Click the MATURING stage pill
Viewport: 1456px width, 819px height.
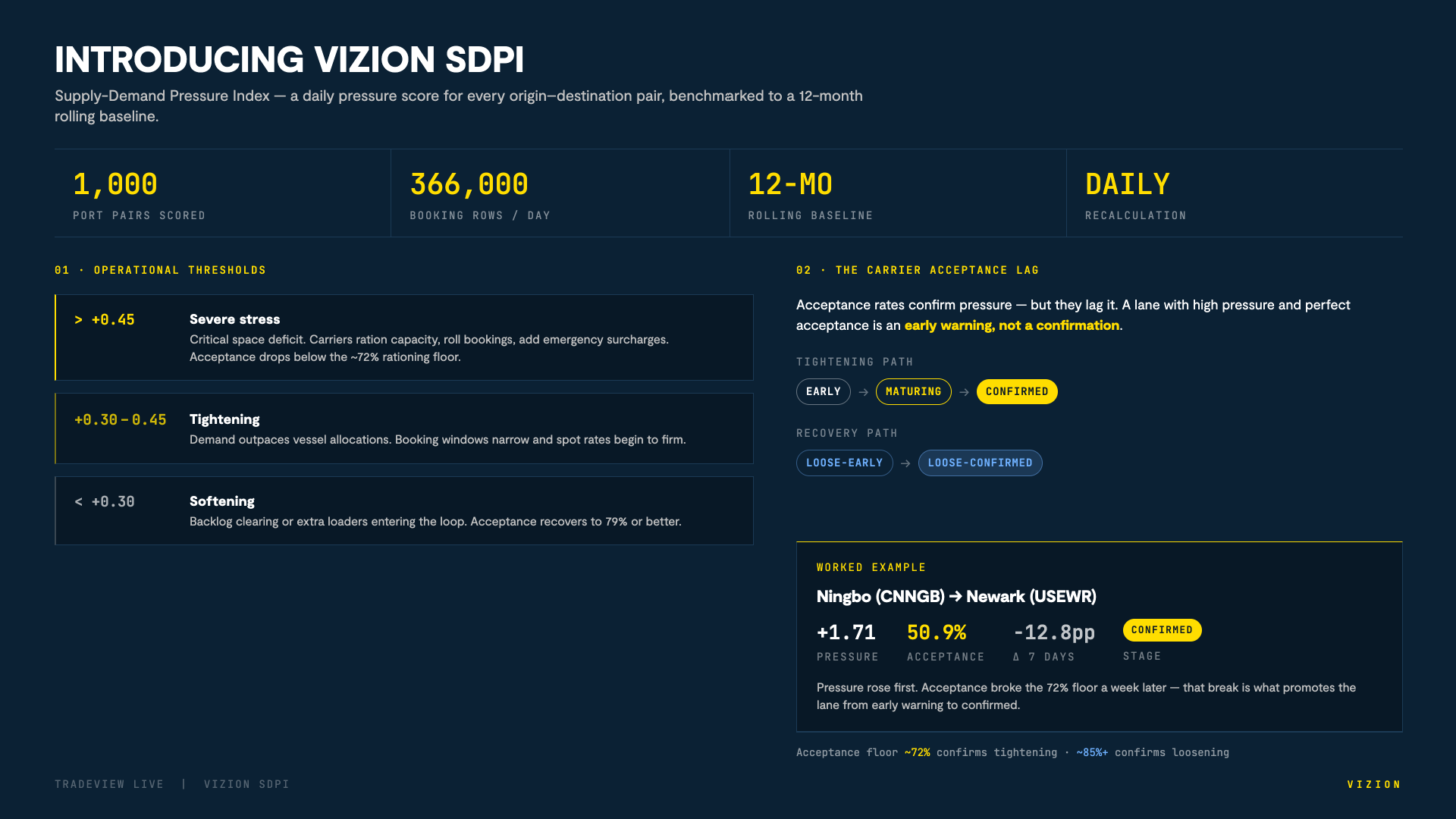pos(913,391)
